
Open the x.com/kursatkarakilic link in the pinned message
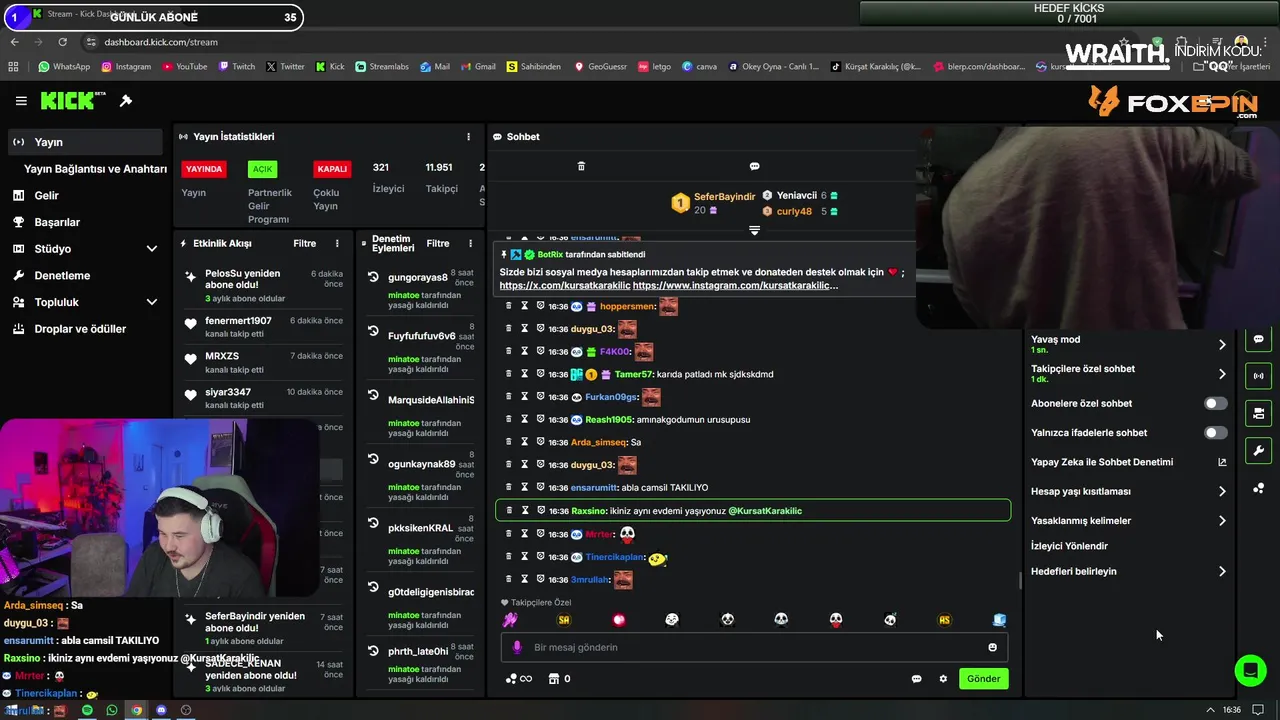click(565, 286)
